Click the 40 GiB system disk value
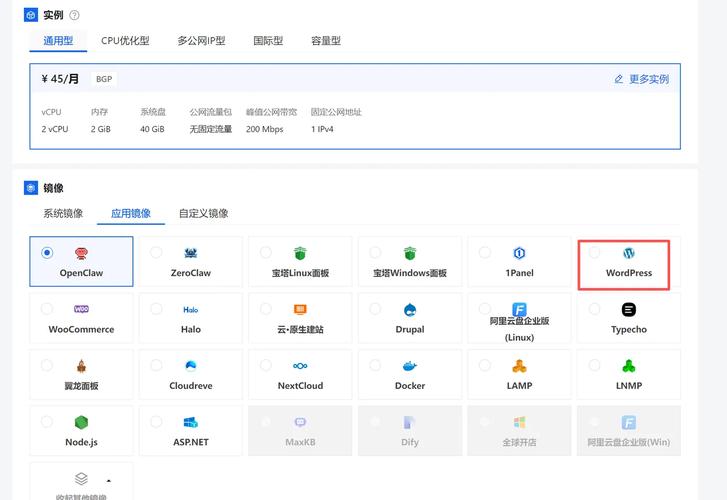This screenshot has height=500, width=727. (x=152, y=129)
